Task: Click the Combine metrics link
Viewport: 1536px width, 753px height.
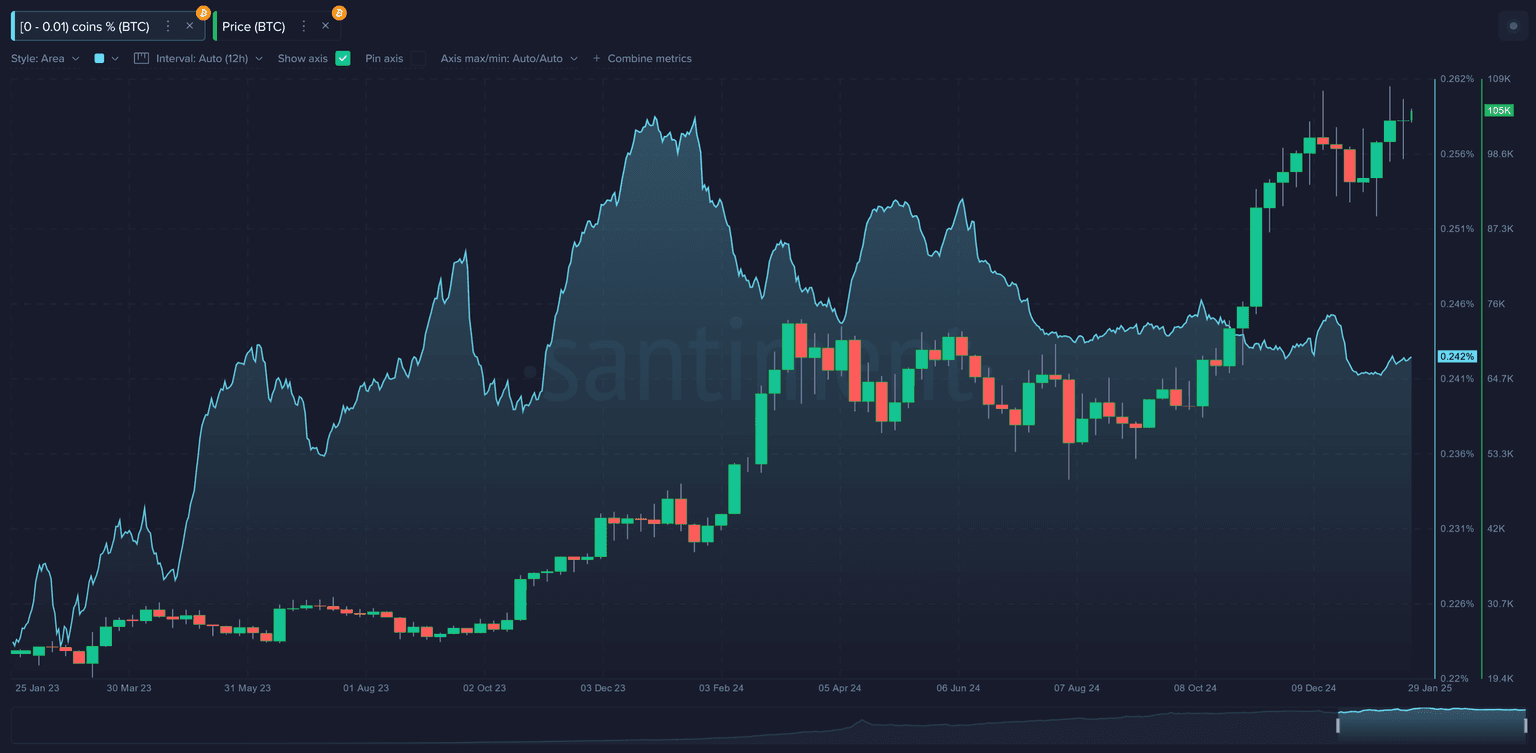Action: click(649, 58)
